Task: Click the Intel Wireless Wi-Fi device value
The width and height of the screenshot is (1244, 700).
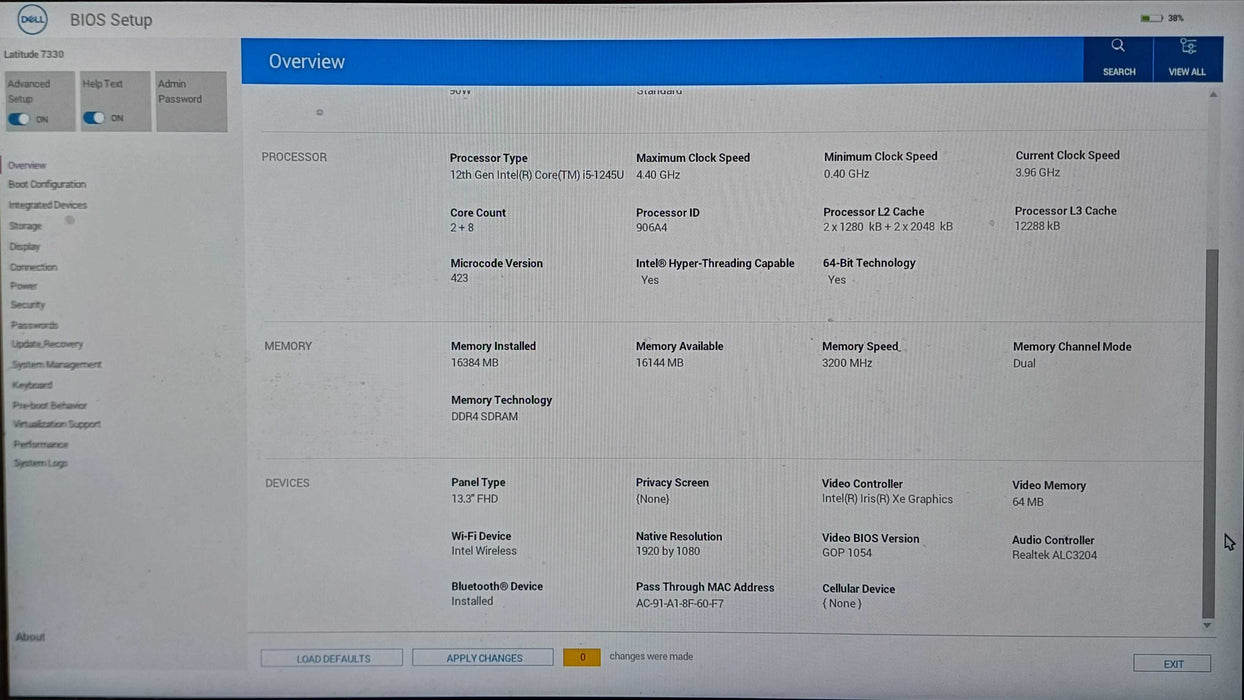Action: [x=484, y=551]
